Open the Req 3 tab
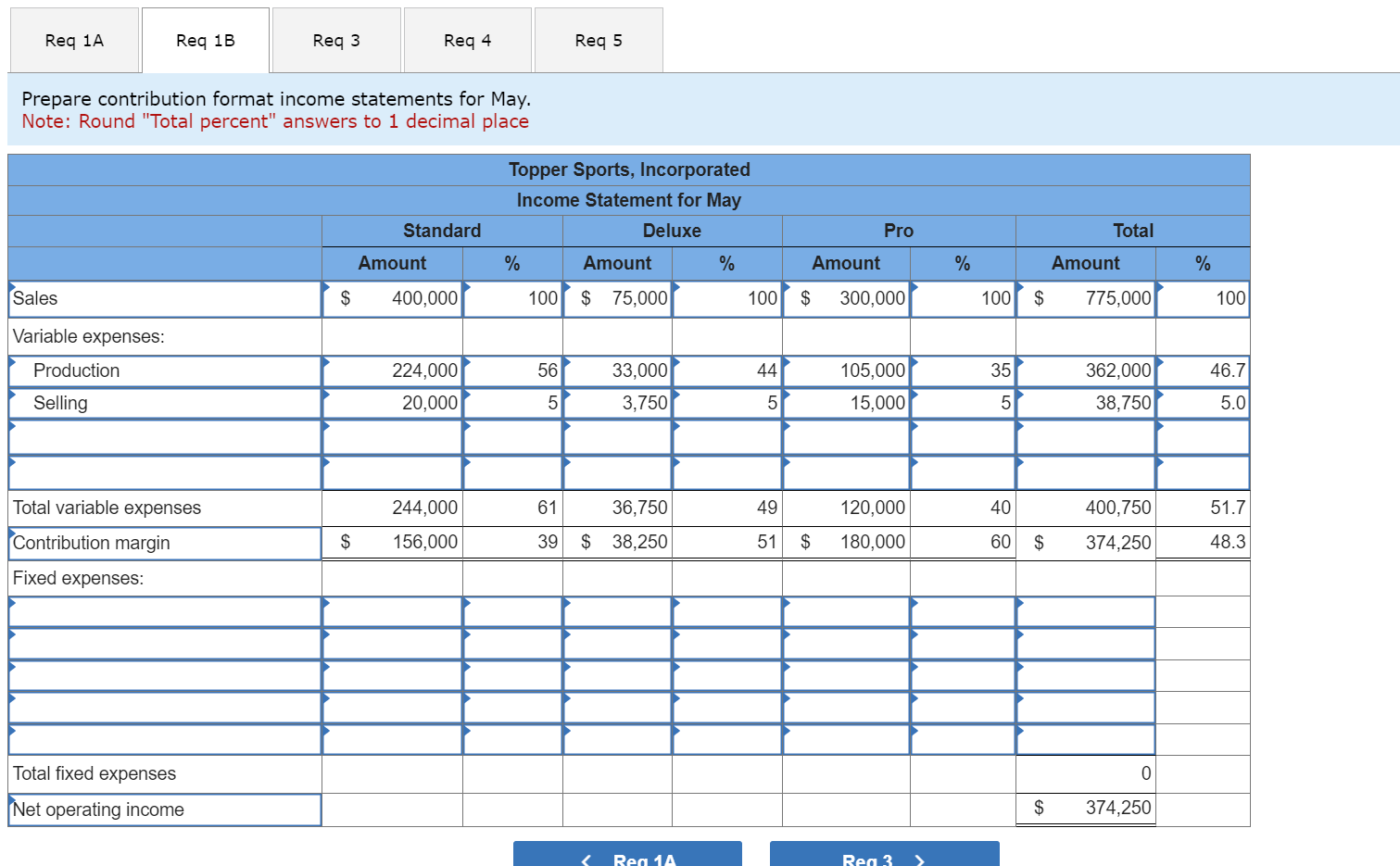 (336, 40)
